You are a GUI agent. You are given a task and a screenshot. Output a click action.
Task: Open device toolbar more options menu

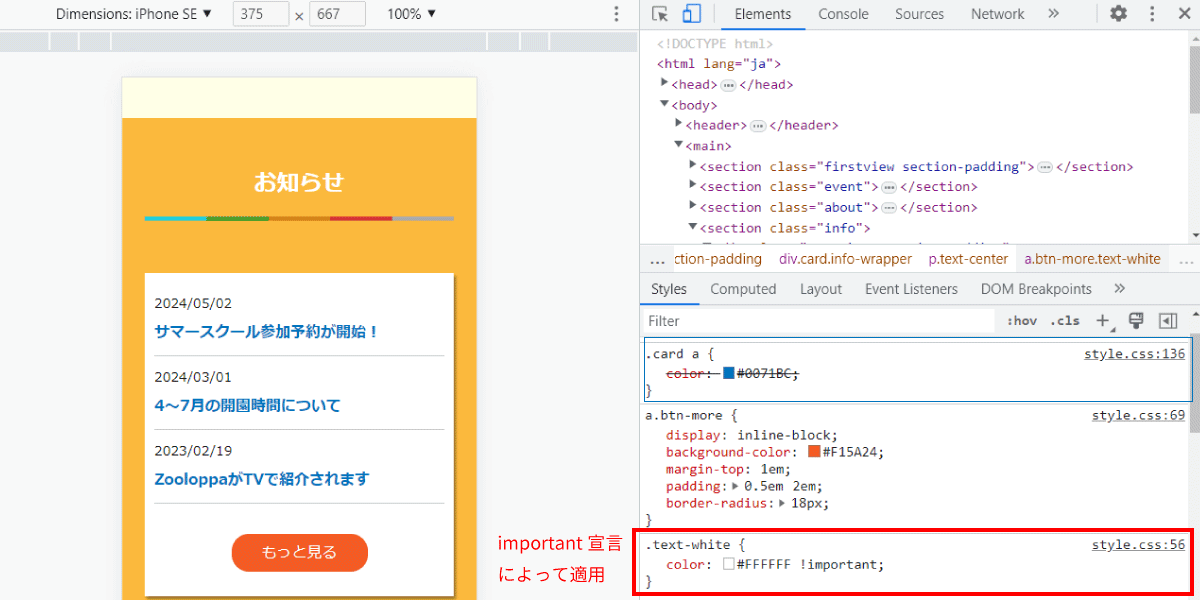click(616, 14)
